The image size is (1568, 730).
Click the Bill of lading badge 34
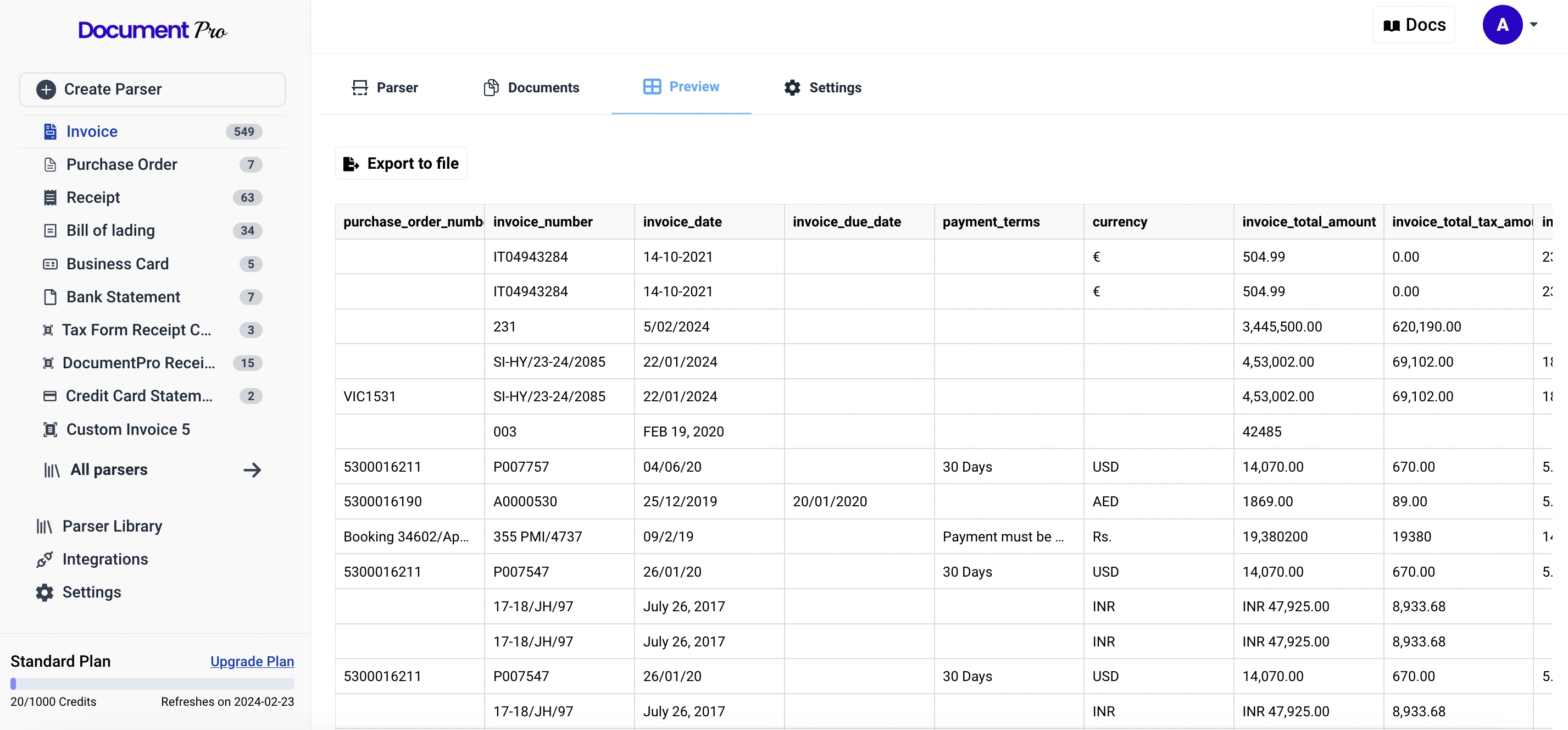pos(247,231)
